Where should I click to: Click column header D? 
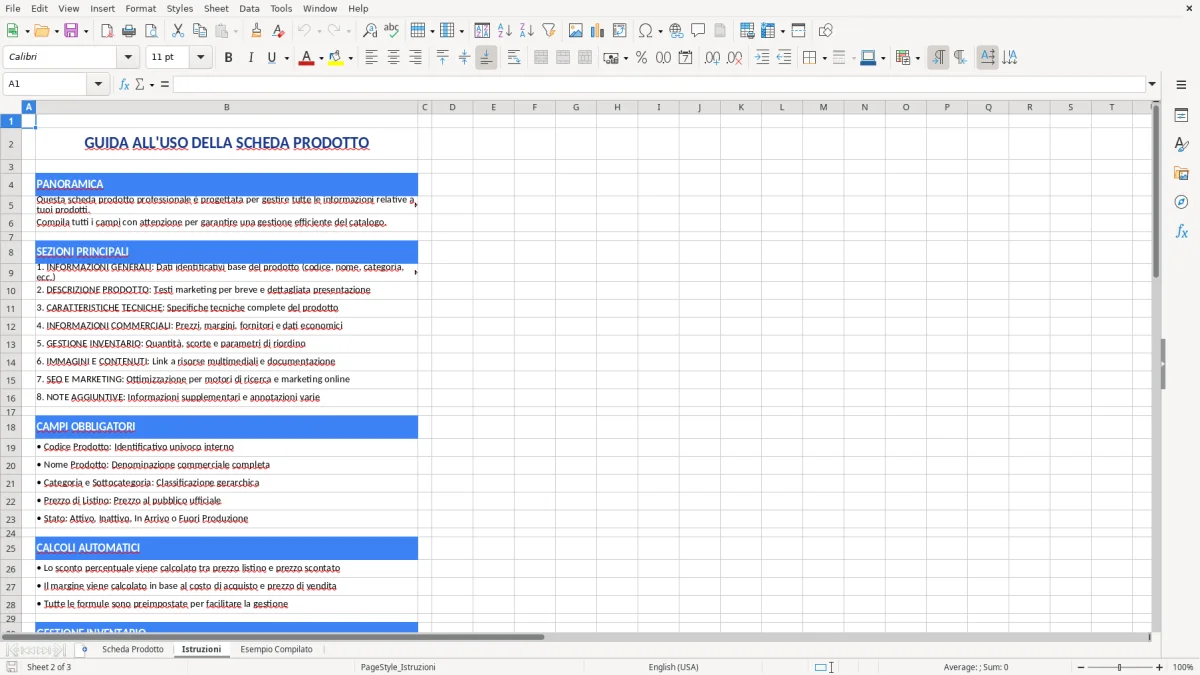coord(452,107)
